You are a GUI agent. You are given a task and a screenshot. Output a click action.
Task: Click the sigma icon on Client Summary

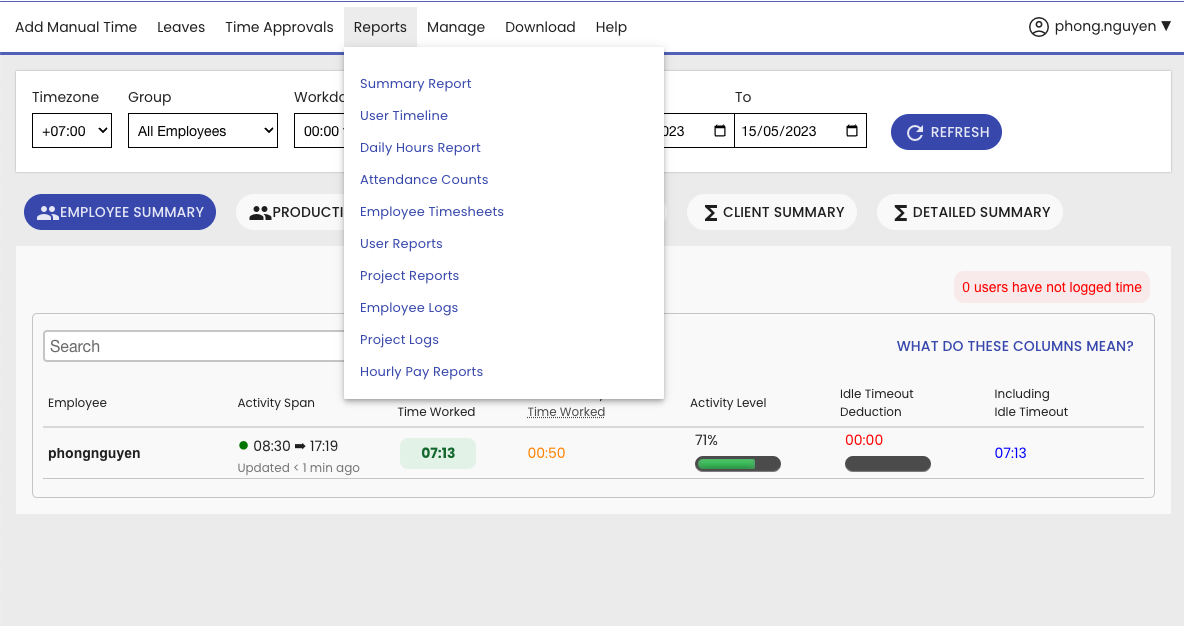[710, 212]
